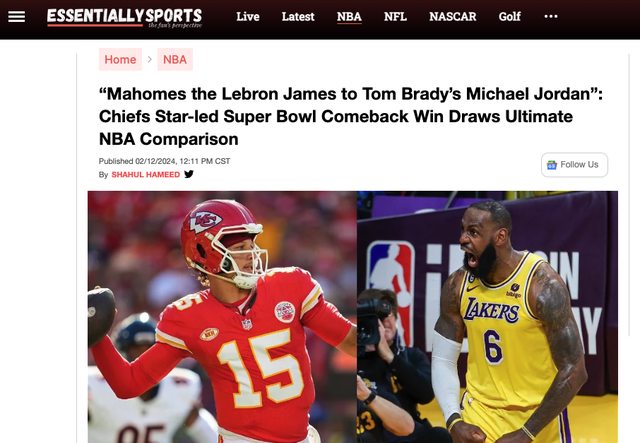The image size is (640, 443).
Task: Open the NFL section
Action: [395, 17]
